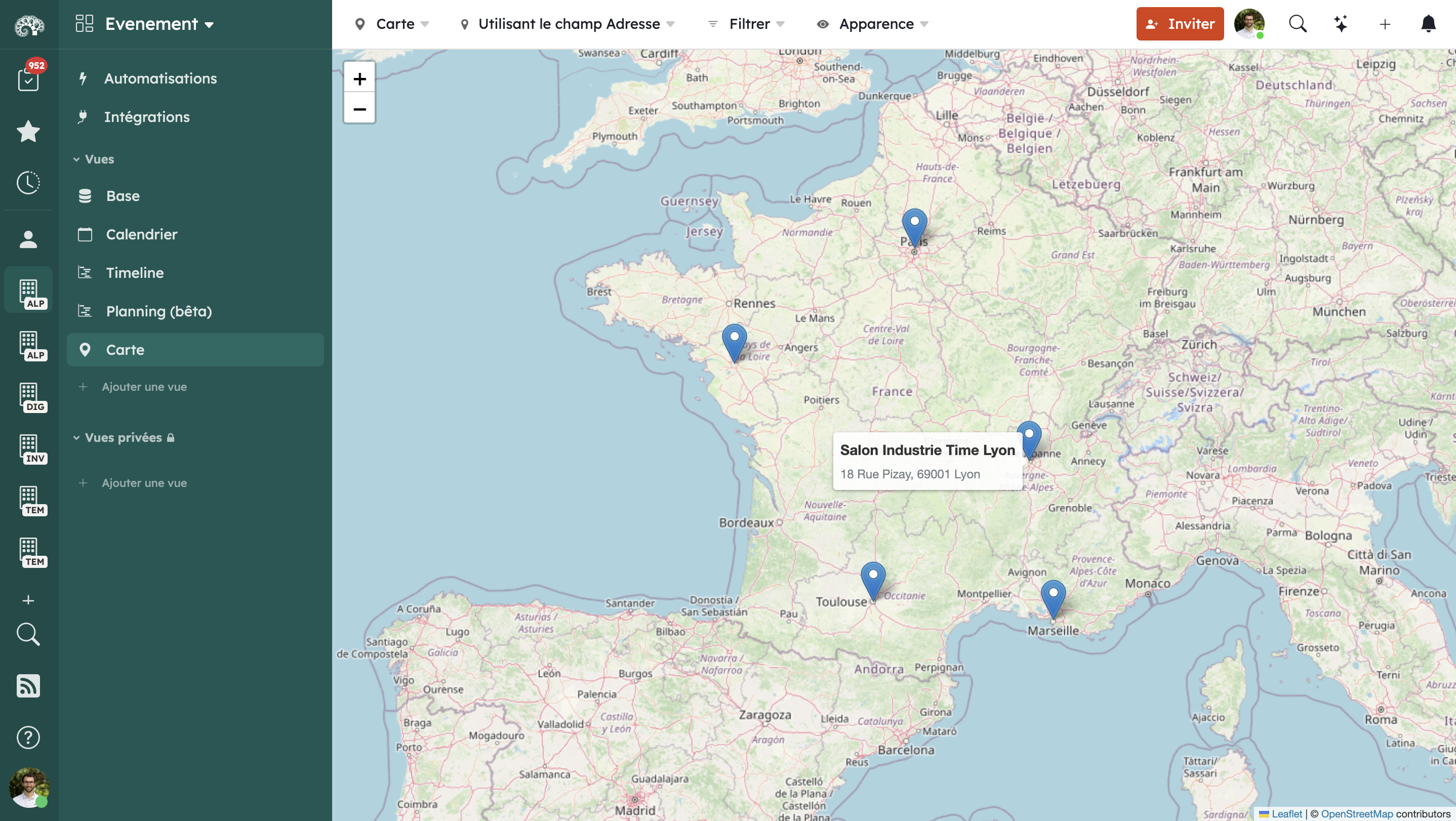This screenshot has width=1456, height=821.
Task: Switch to the Timeline view
Action: click(x=135, y=272)
